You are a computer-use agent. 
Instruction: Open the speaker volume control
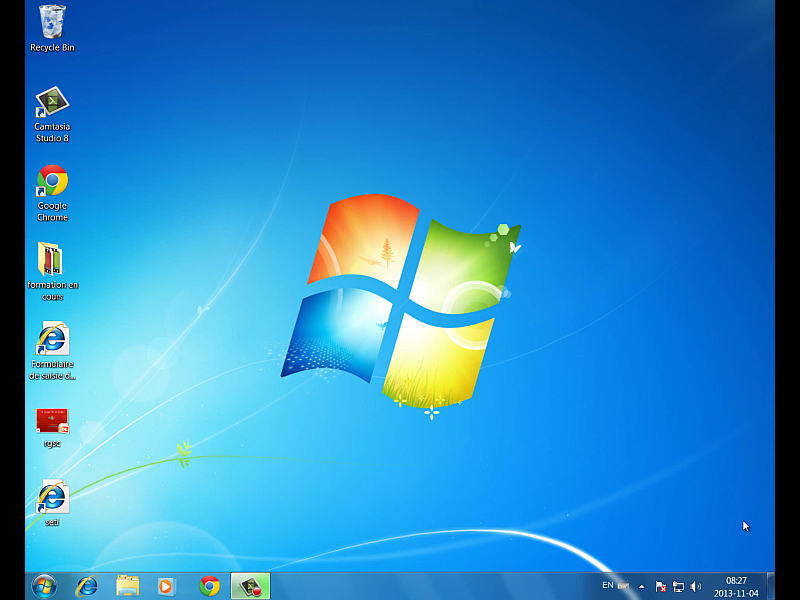pos(696,586)
